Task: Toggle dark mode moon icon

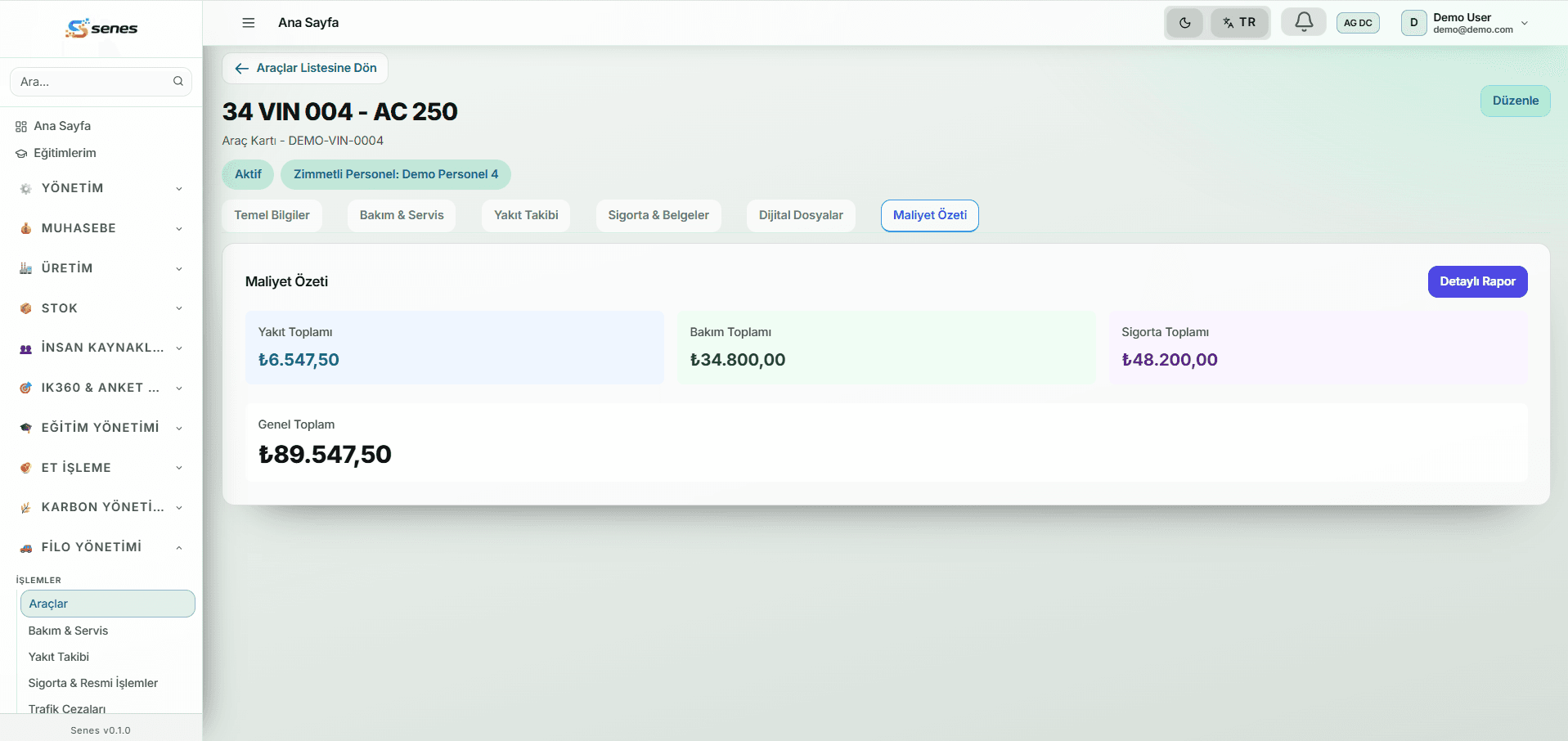Action: [1185, 23]
